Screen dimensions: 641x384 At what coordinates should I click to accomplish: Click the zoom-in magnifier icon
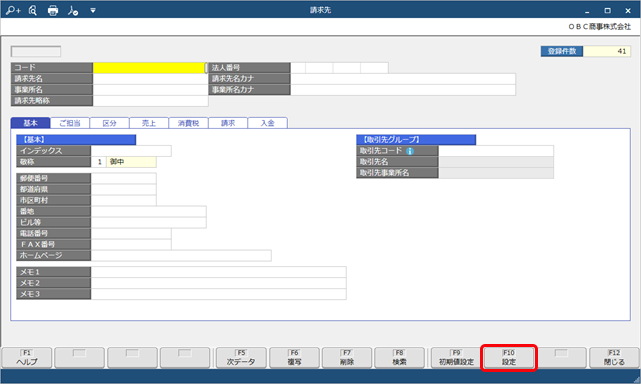click(x=13, y=11)
